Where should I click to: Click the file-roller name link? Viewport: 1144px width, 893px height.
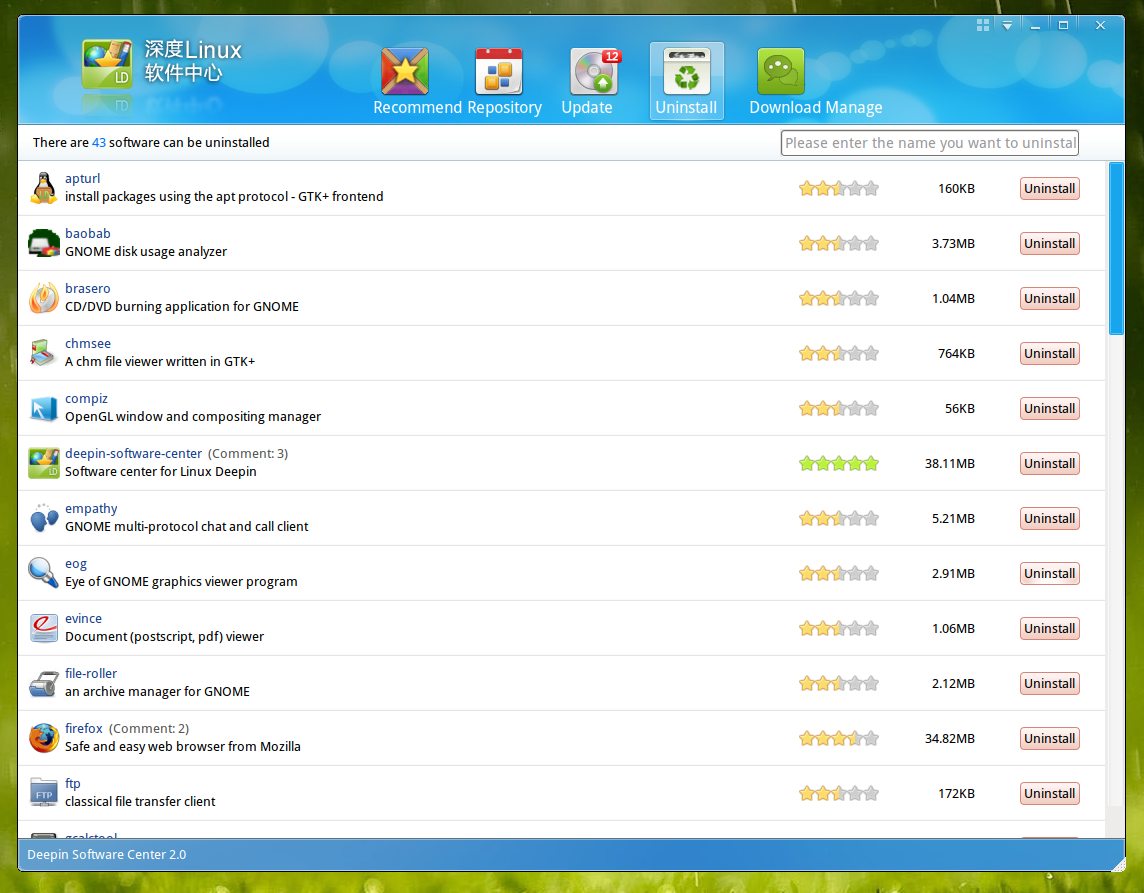tap(91, 673)
